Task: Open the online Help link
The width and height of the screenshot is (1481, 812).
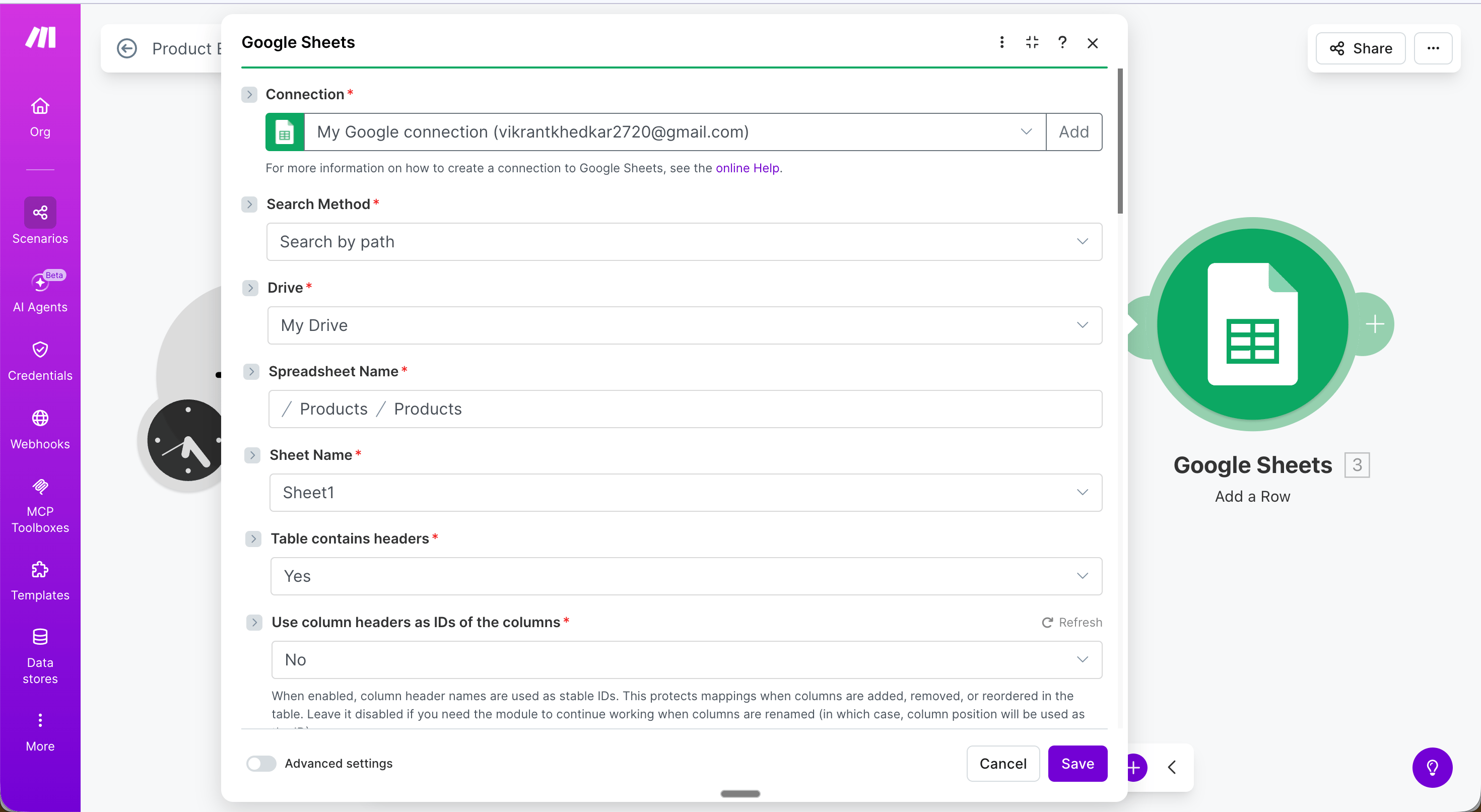Action: click(x=748, y=168)
